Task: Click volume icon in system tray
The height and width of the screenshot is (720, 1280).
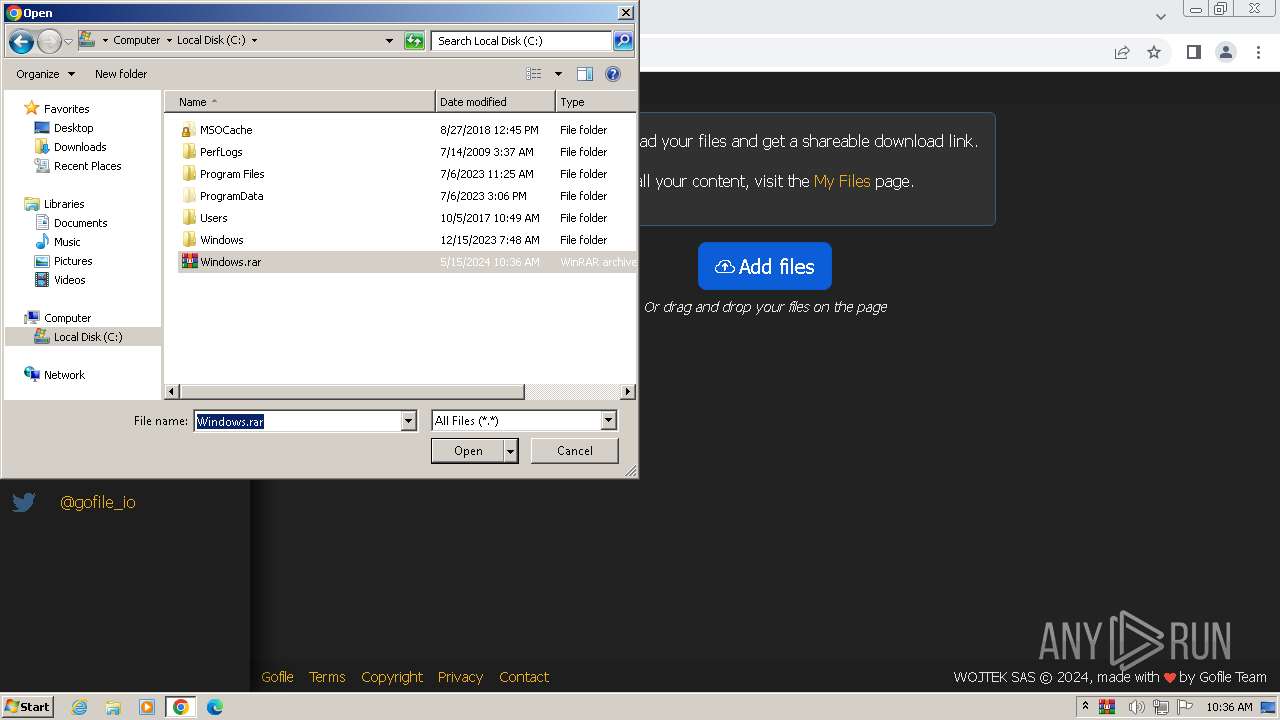Action: [1136, 707]
